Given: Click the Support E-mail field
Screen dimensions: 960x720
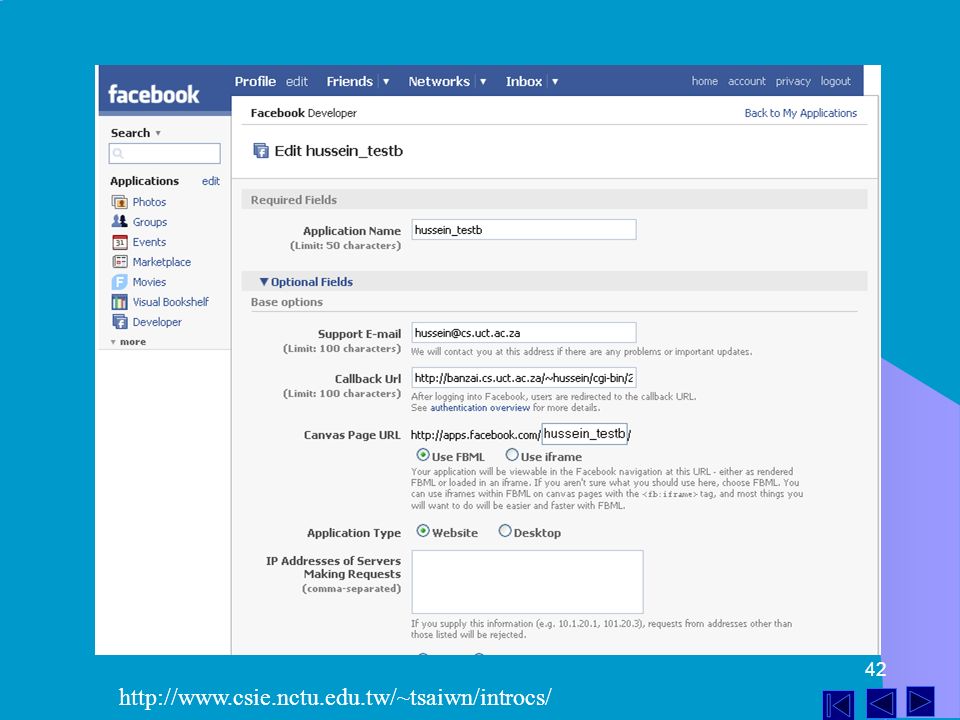Looking at the screenshot, I should coord(524,332).
